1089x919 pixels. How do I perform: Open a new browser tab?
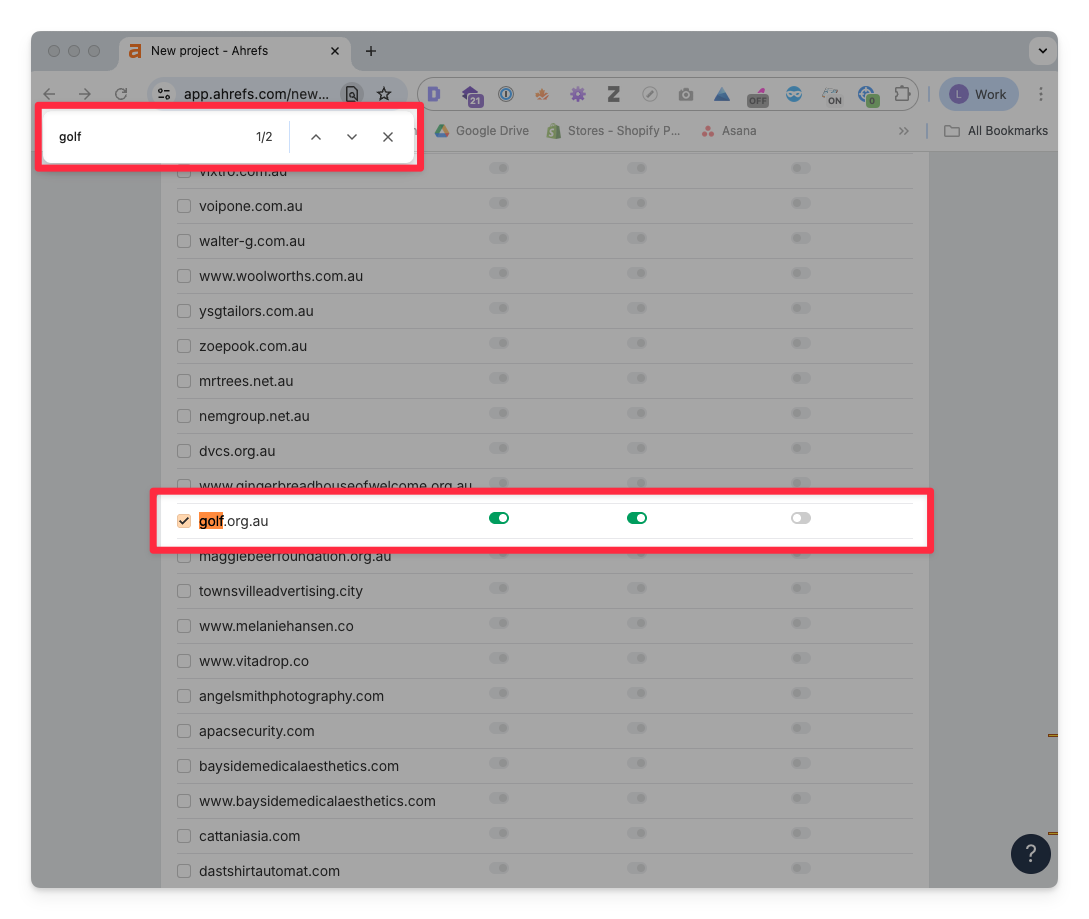[371, 51]
